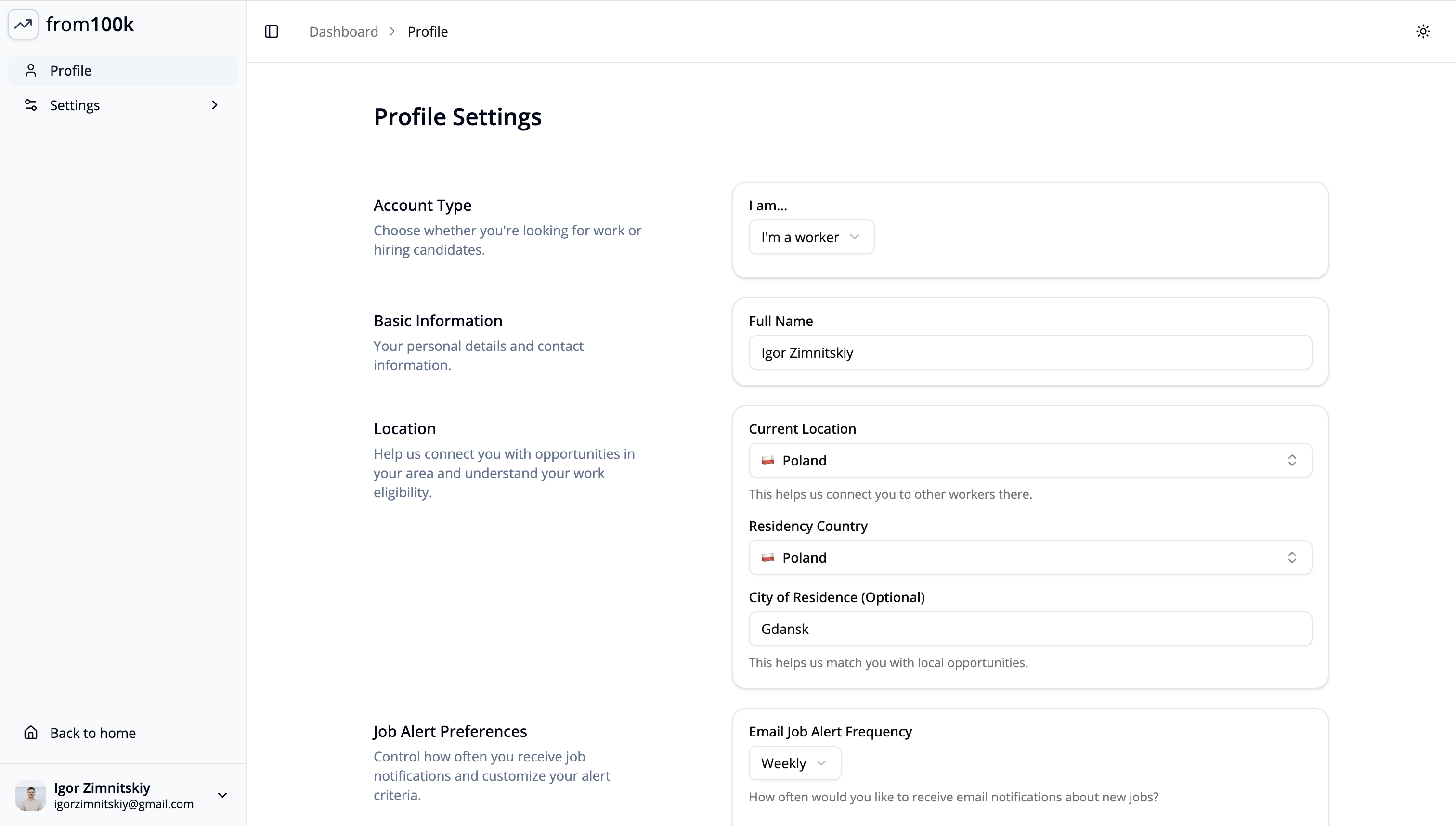Click the Poland flag in Residency Country
The image size is (1456, 826).
click(x=767, y=558)
